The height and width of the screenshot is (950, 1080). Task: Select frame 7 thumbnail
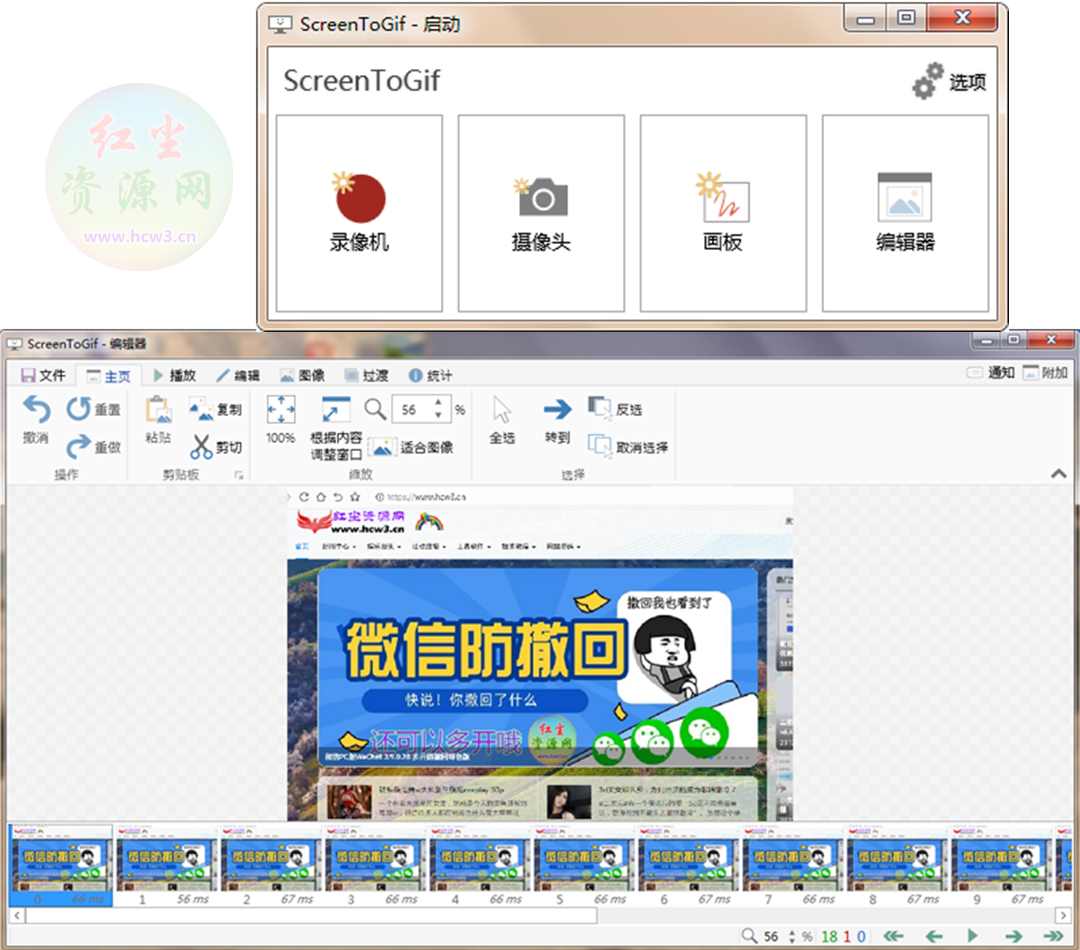coord(792,865)
